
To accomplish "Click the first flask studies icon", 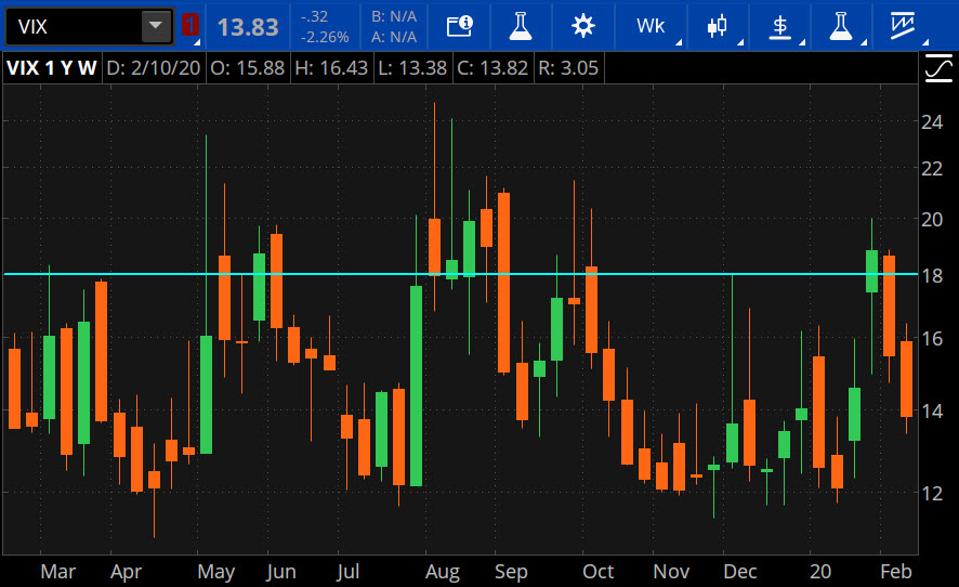I will pyautogui.click(x=520, y=26).
